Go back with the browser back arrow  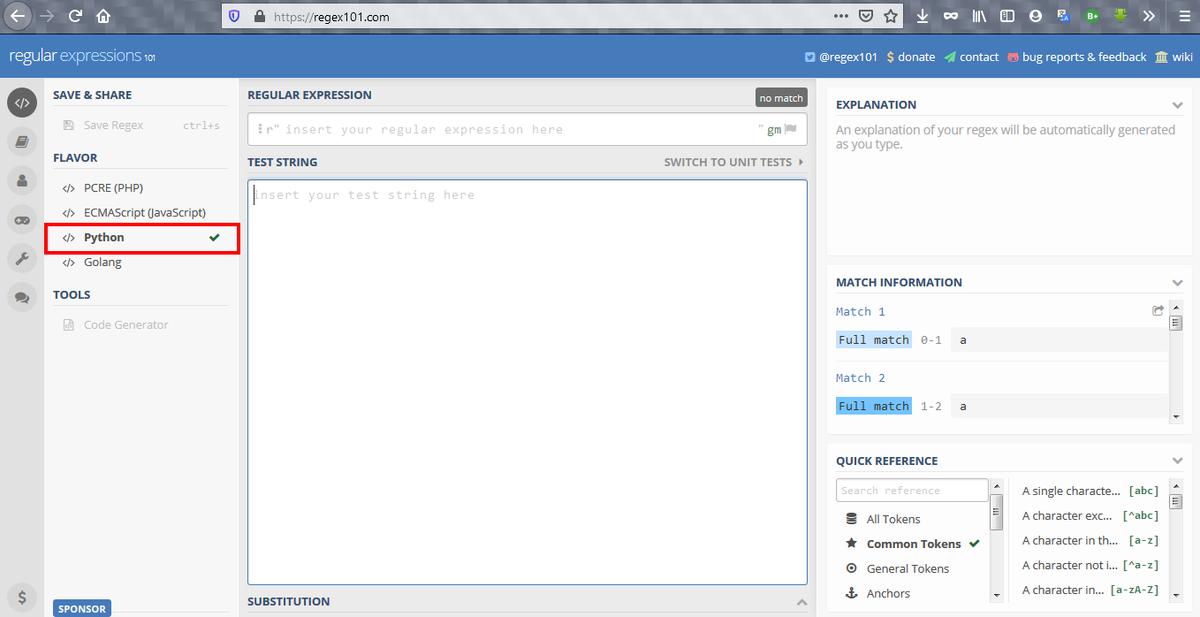click(x=17, y=16)
